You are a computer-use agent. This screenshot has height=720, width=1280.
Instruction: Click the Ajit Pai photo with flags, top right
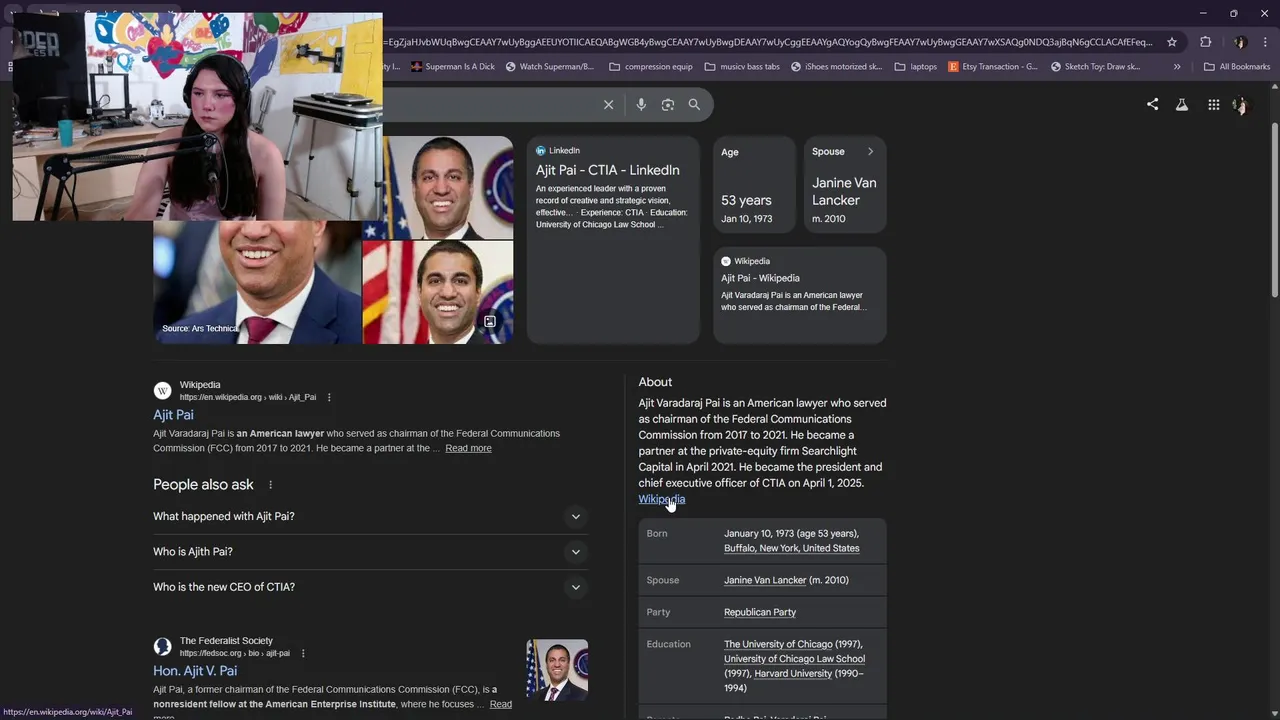point(448,187)
